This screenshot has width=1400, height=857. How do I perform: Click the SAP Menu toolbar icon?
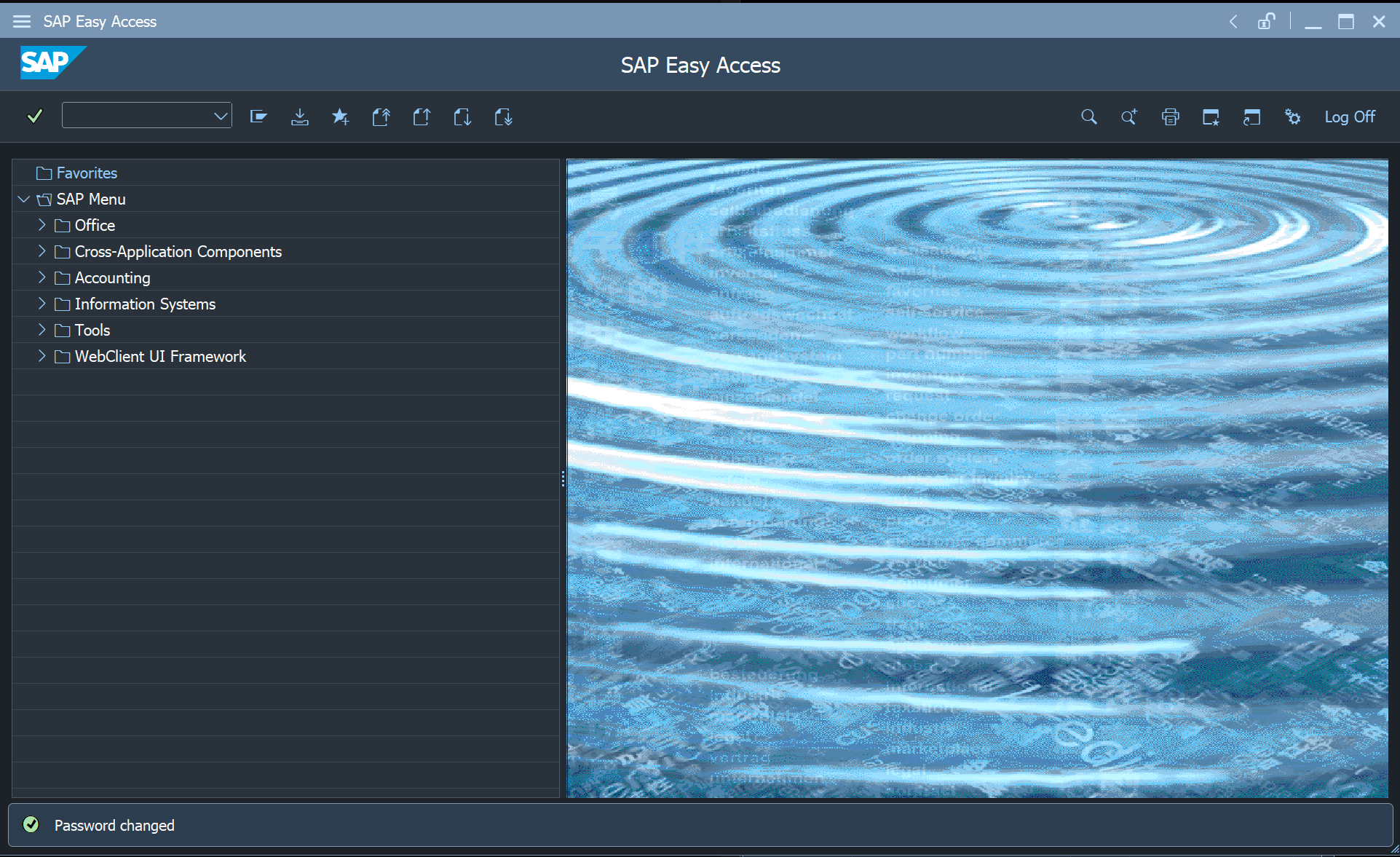pos(258,116)
